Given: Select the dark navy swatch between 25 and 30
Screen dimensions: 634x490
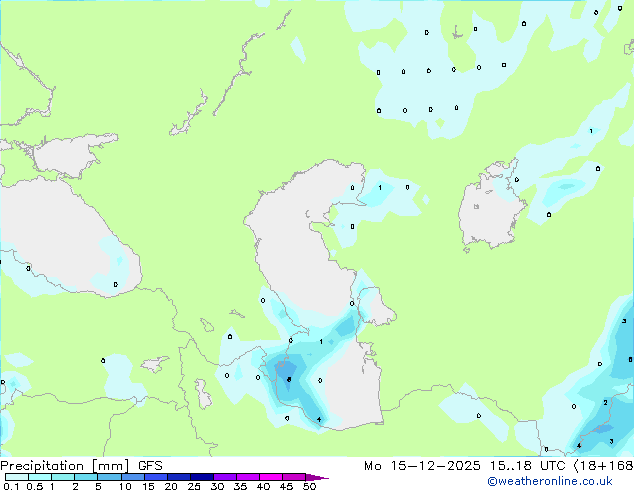Looking at the screenshot, I should [201, 477].
